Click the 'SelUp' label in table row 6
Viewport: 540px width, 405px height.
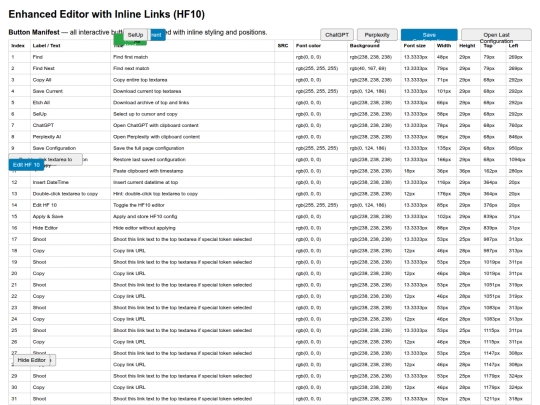coord(40,114)
